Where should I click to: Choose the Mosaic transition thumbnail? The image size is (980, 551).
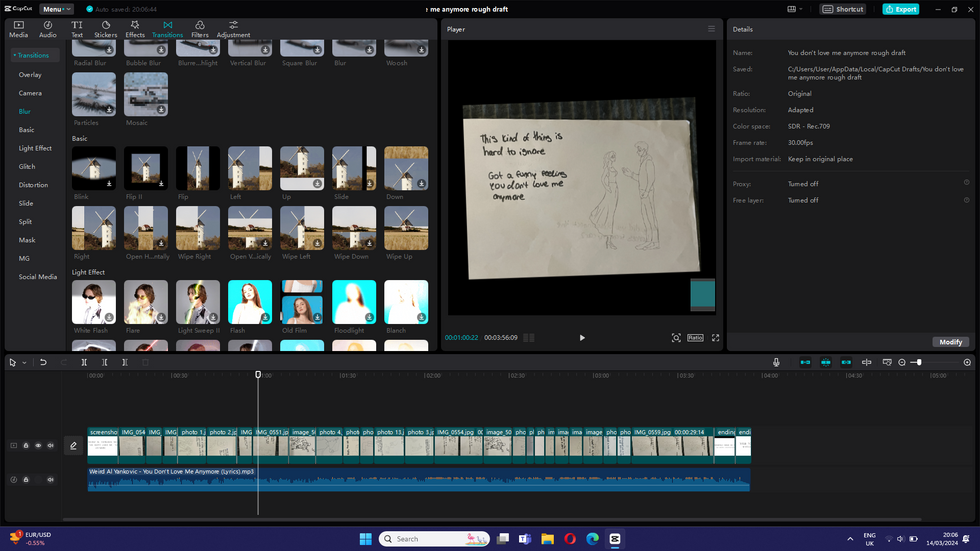coord(146,94)
